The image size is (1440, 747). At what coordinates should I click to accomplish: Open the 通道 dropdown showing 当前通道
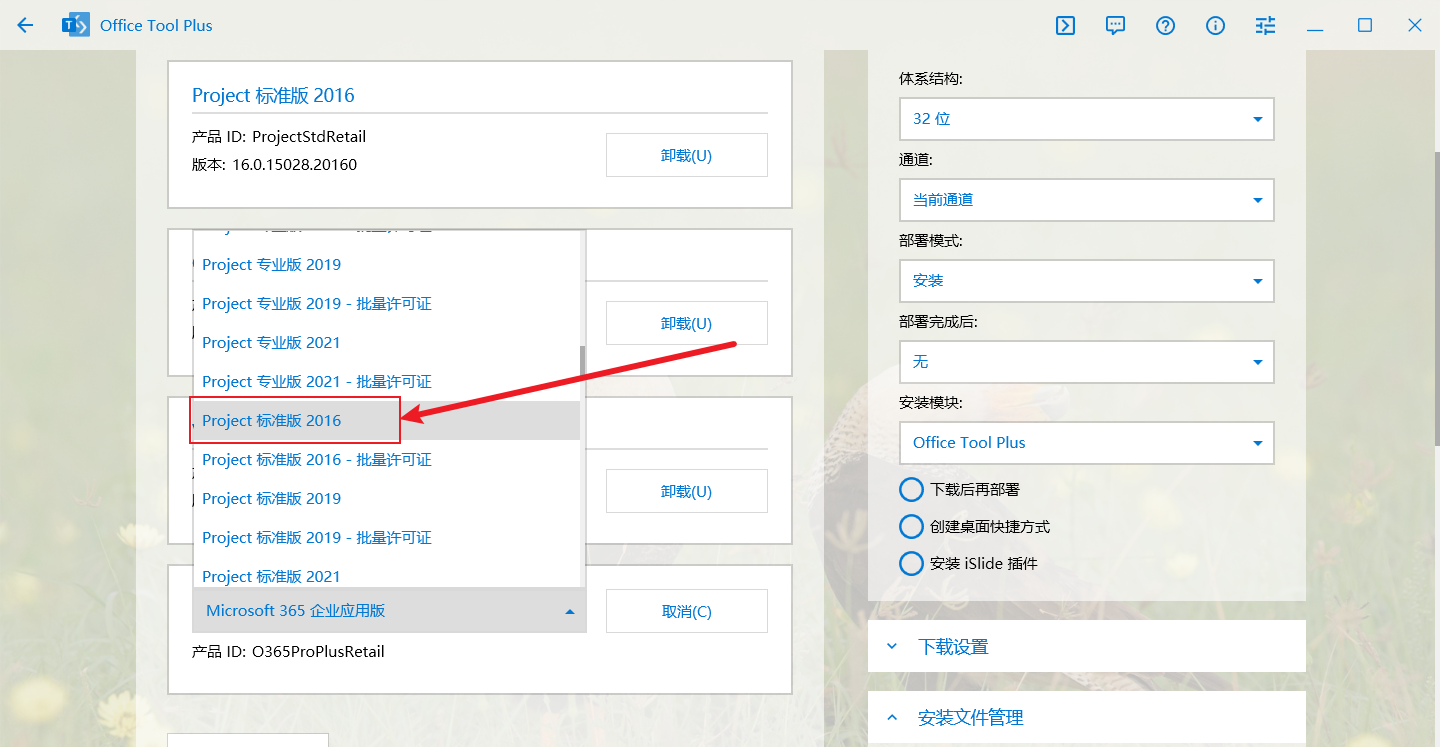(1086, 199)
